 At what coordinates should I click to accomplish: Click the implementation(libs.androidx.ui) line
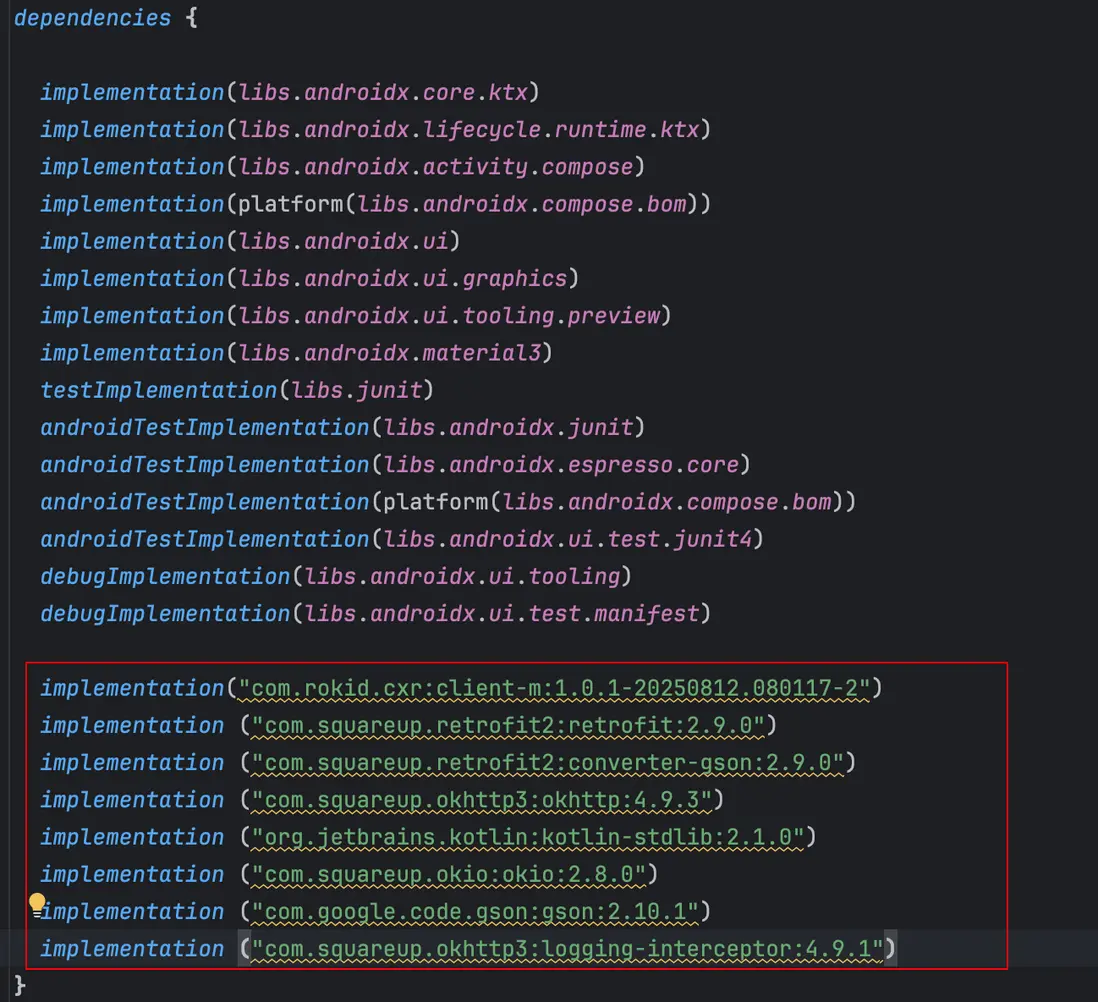tap(250, 241)
